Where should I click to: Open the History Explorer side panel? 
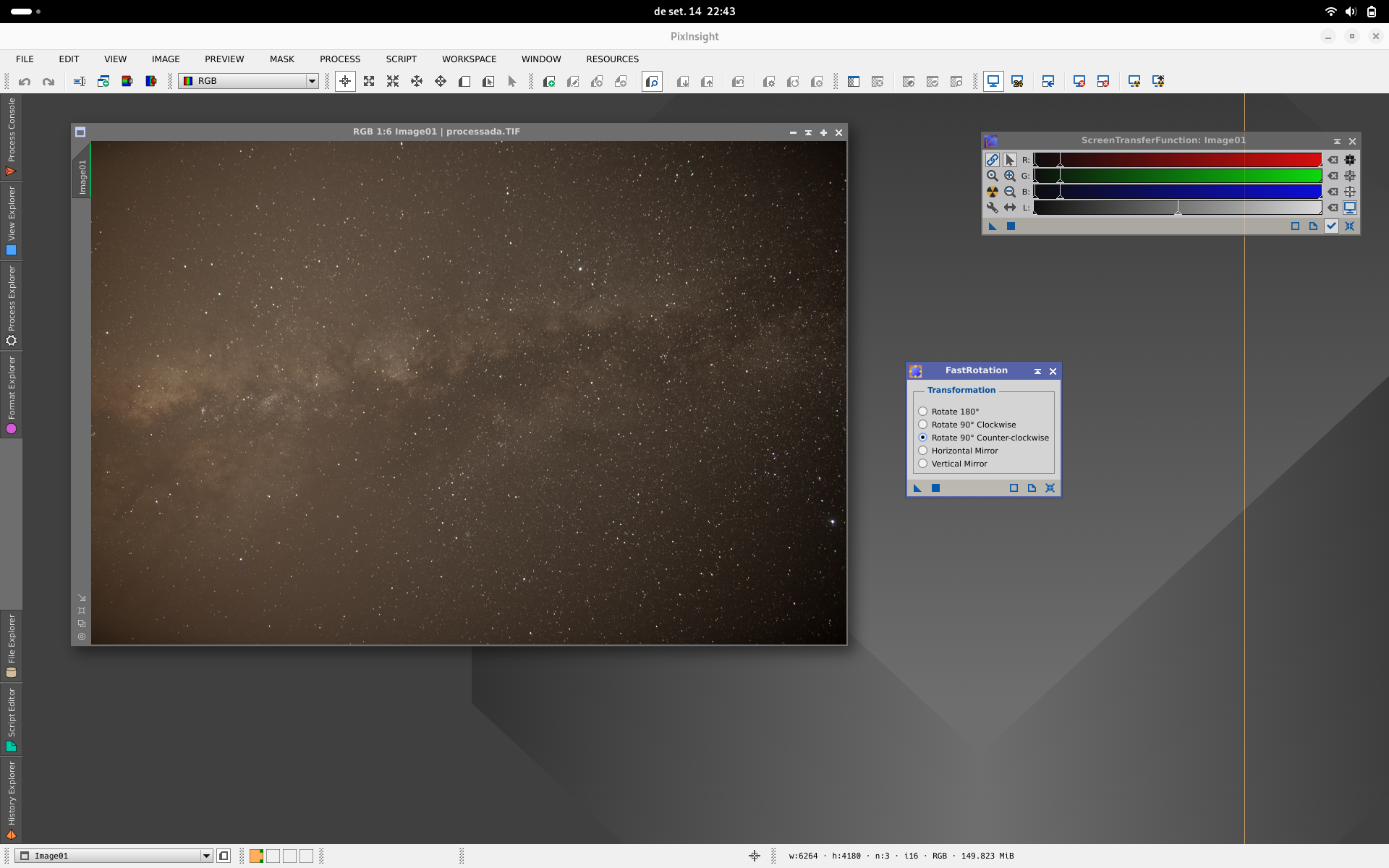[11, 800]
